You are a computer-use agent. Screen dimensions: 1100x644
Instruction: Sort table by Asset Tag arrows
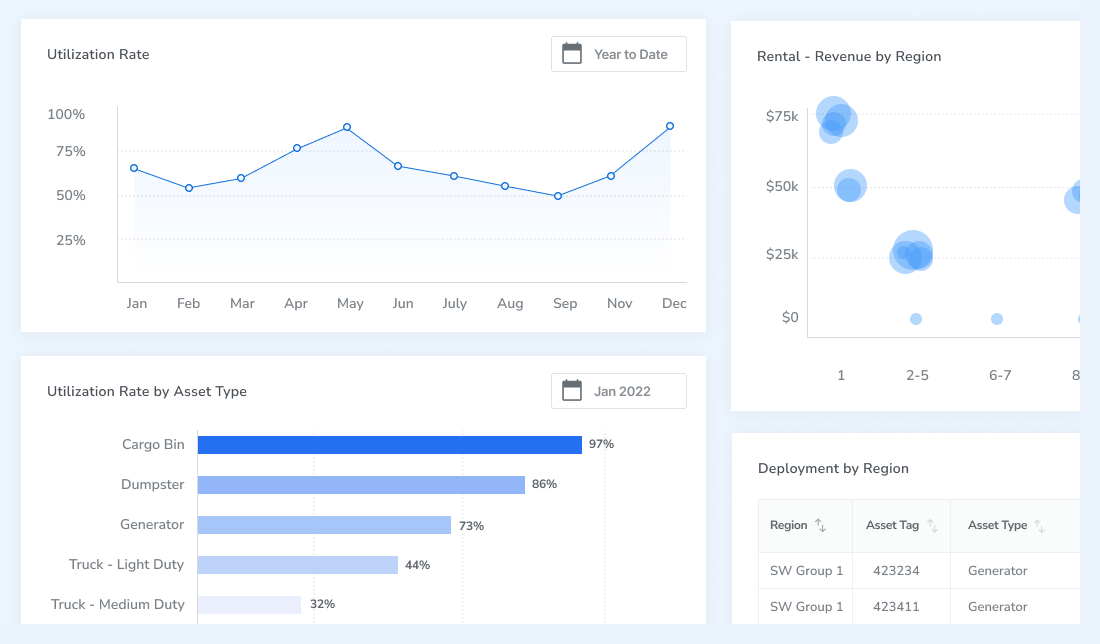click(x=932, y=525)
